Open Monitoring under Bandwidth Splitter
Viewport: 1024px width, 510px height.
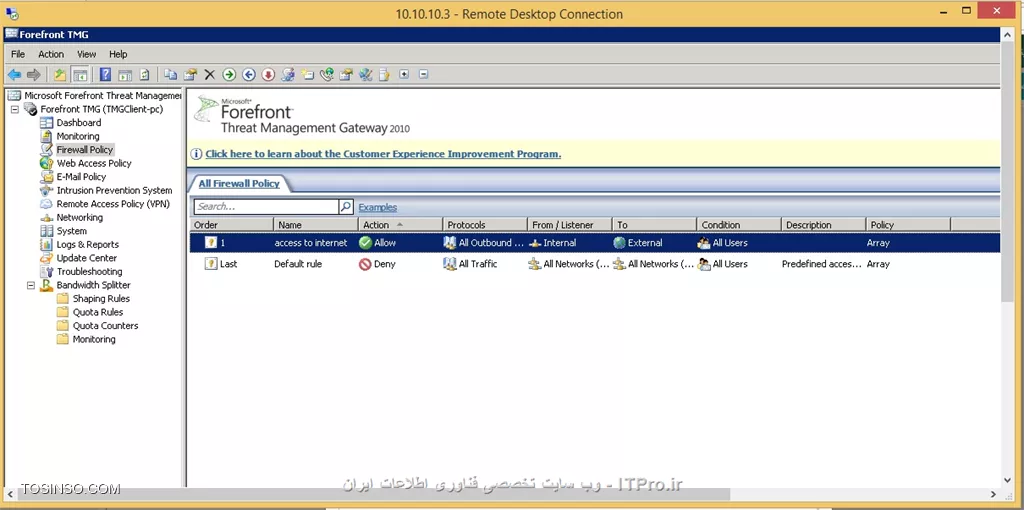tap(94, 340)
